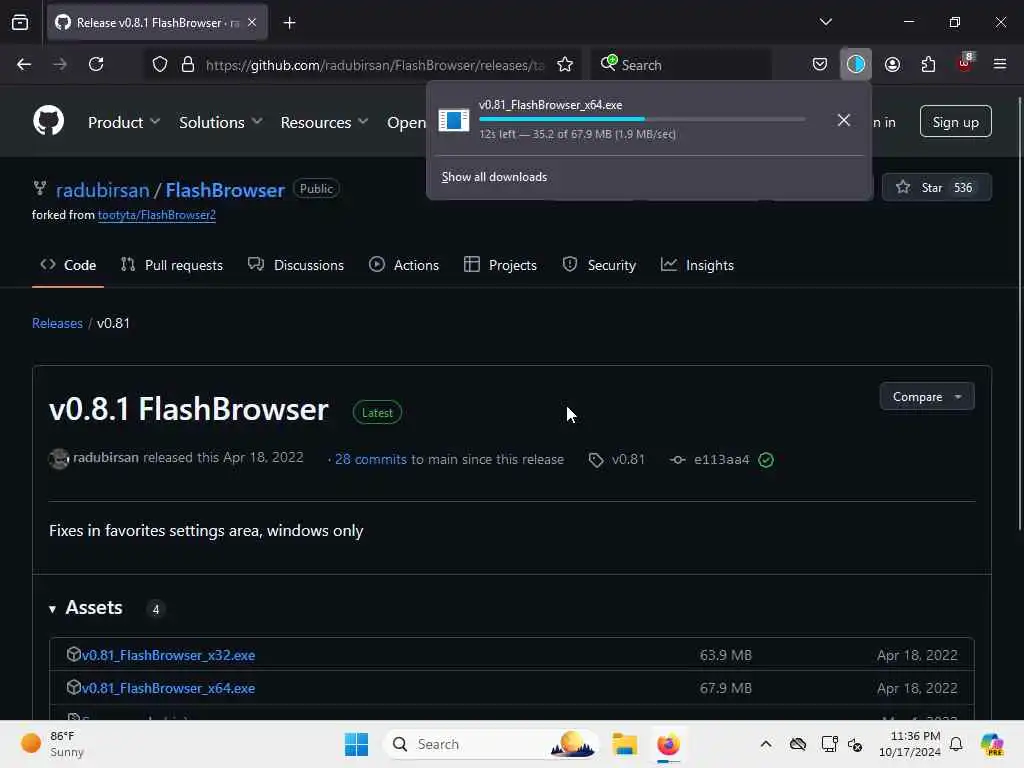Viewport: 1024px width, 768px height.
Task: Download v0.81_FlashBrowser_x32.exe asset
Action: click(x=168, y=655)
